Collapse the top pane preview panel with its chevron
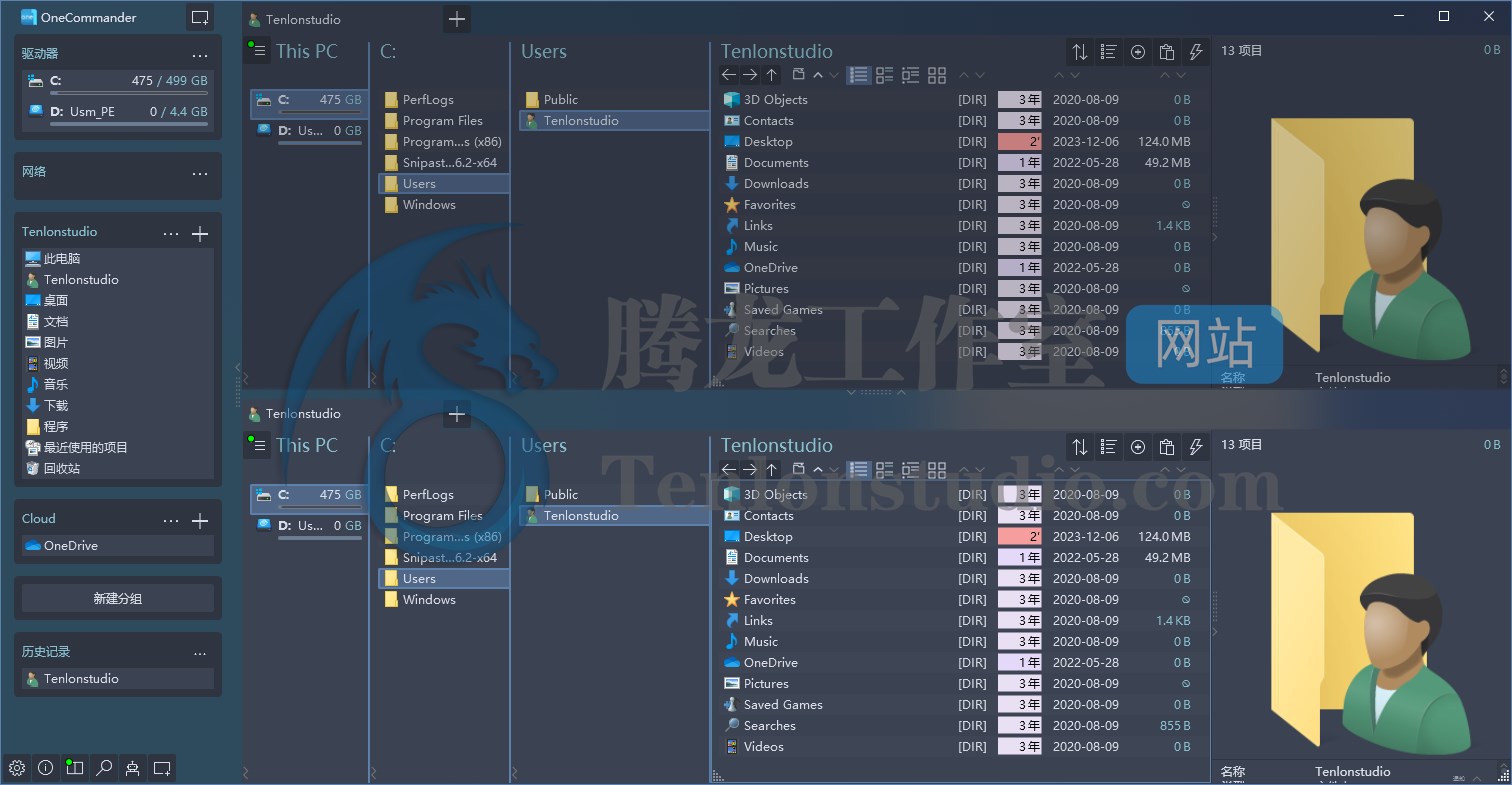This screenshot has width=1512, height=785. click(1215, 237)
